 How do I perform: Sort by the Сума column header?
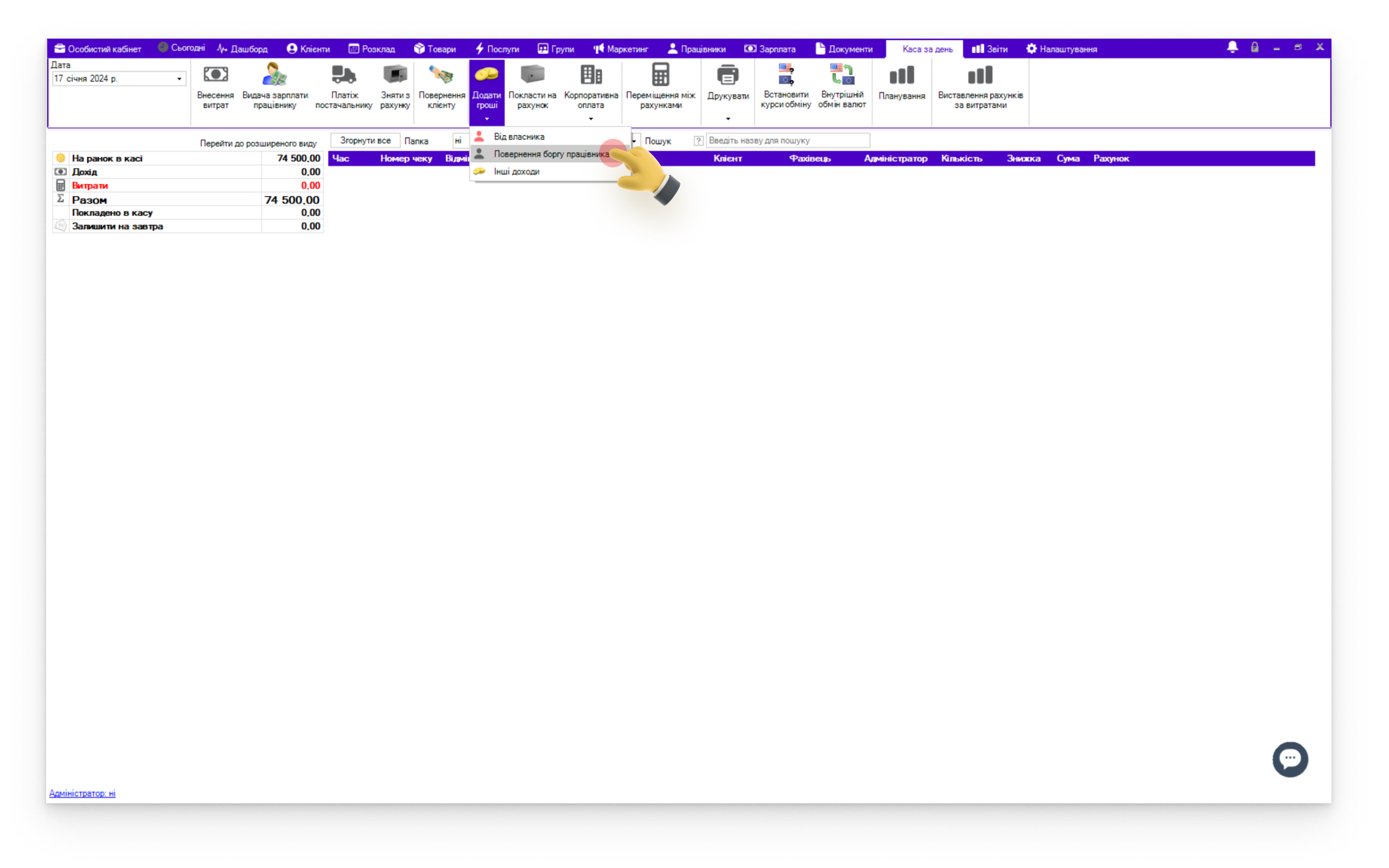[1068, 158]
